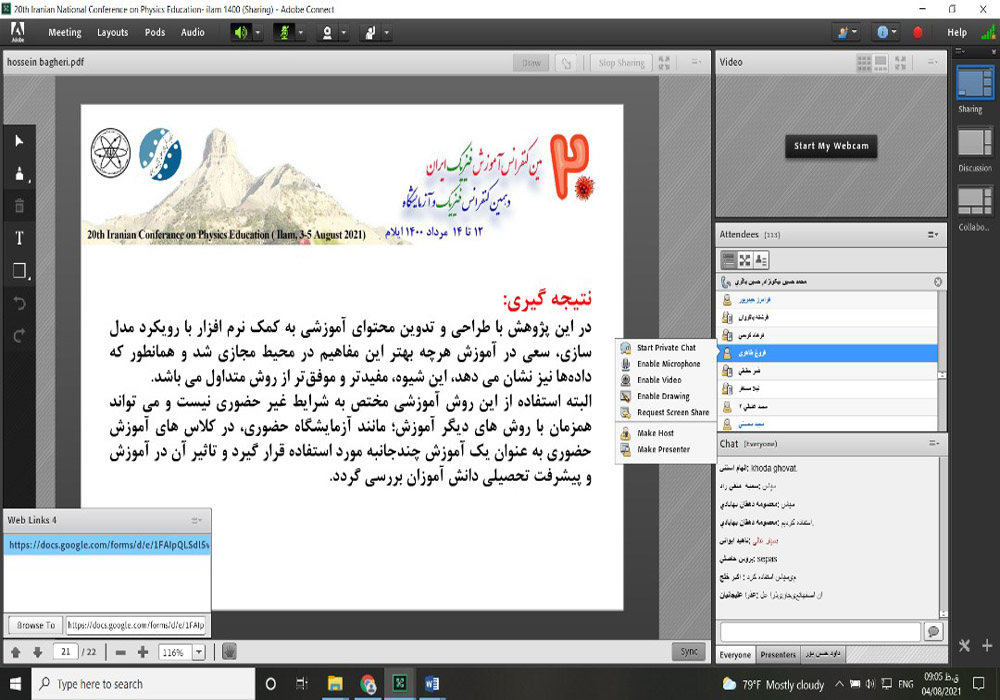The image size is (1000, 700).
Task: Select the Text tool in drawing toolbar
Action: [18, 238]
